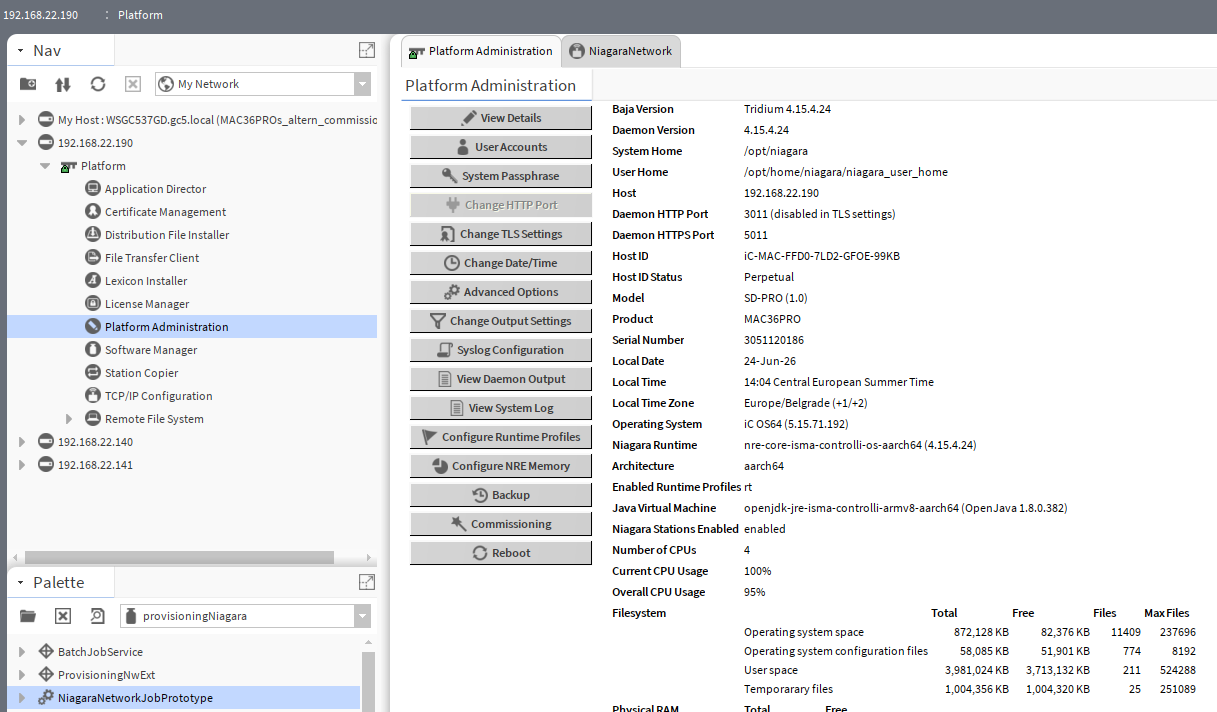Image resolution: width=1217 pixels, height=712 pixels.
Task: Open the My Network dropdown
Action: coord(362,84)
